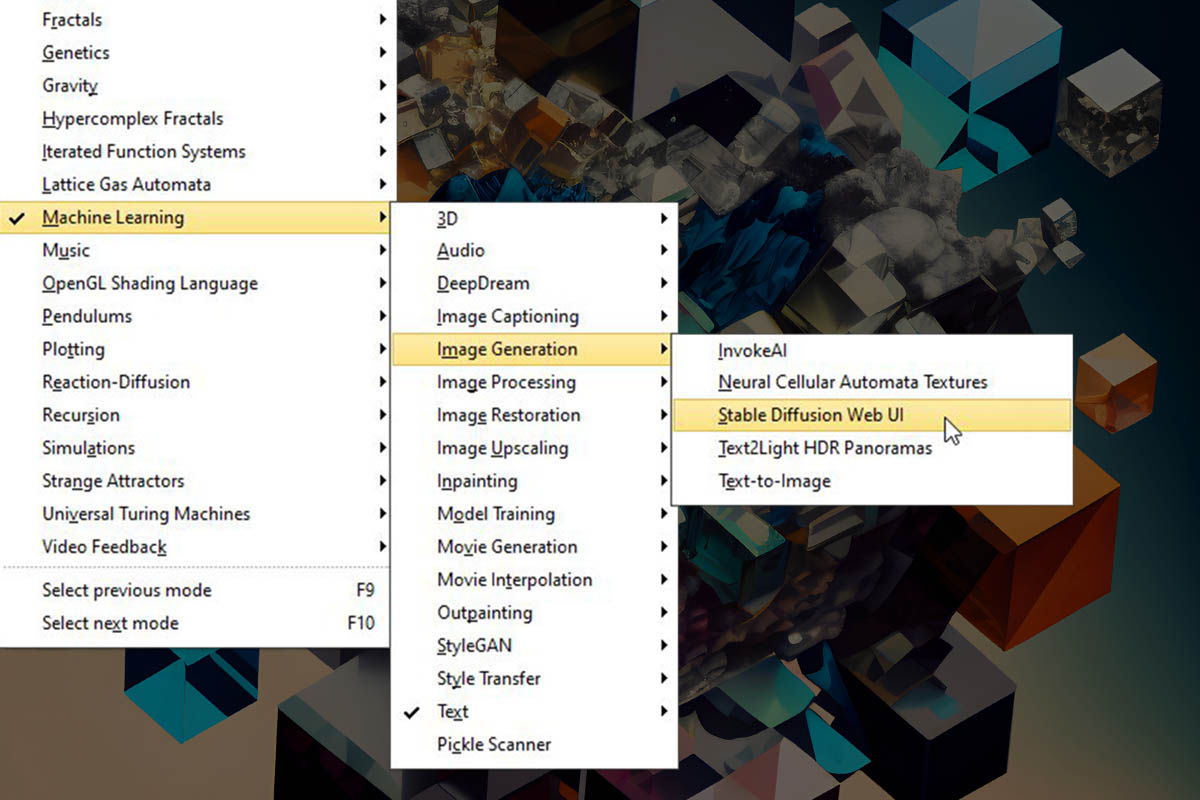Click Select next mode
This screenshot has height=800, width=1200.
[110, 623]
